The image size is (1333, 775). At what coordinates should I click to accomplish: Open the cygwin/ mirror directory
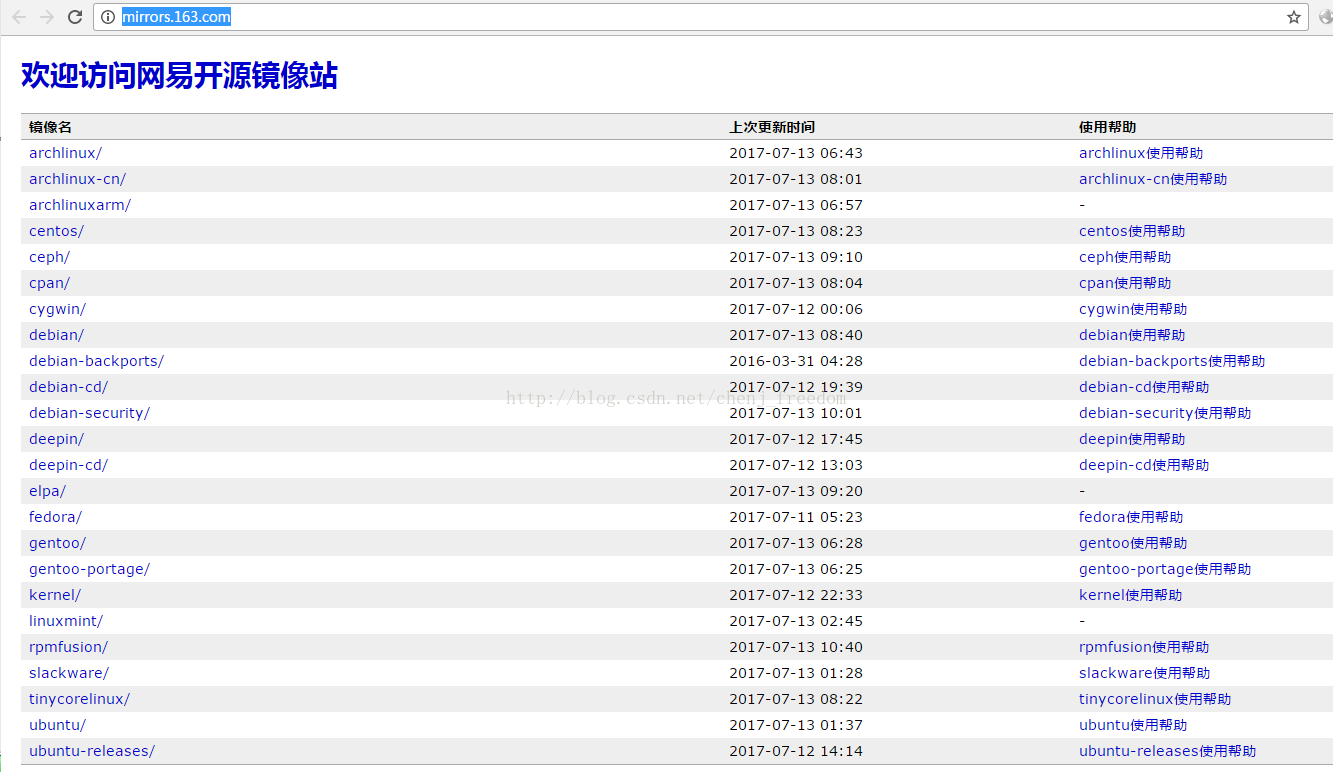coord(57,309)
